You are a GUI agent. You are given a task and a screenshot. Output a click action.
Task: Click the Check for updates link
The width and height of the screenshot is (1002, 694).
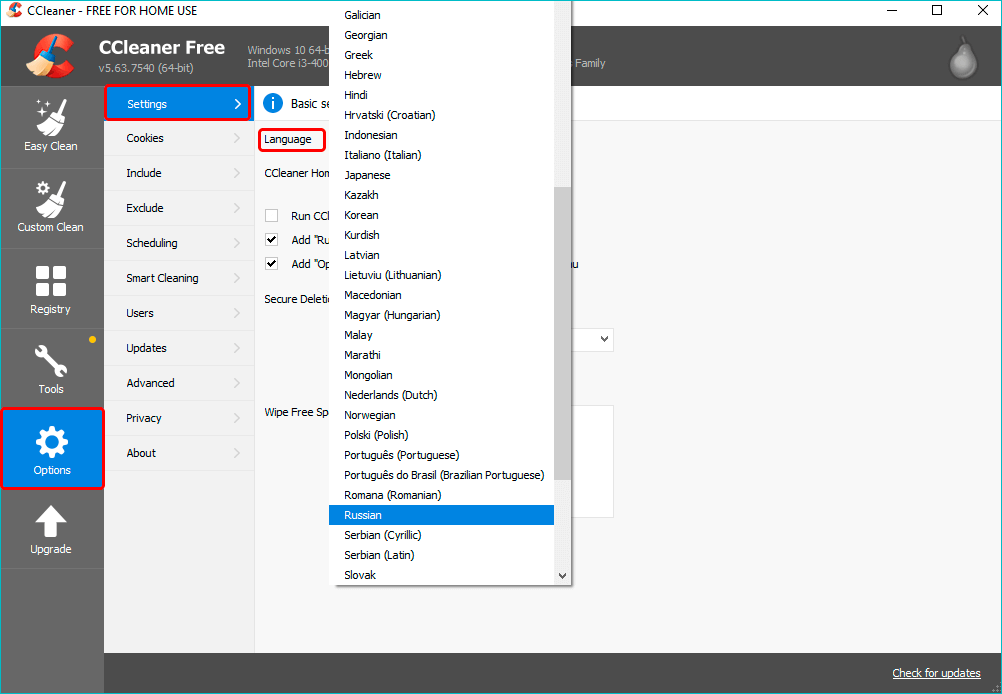click(936, 673)
